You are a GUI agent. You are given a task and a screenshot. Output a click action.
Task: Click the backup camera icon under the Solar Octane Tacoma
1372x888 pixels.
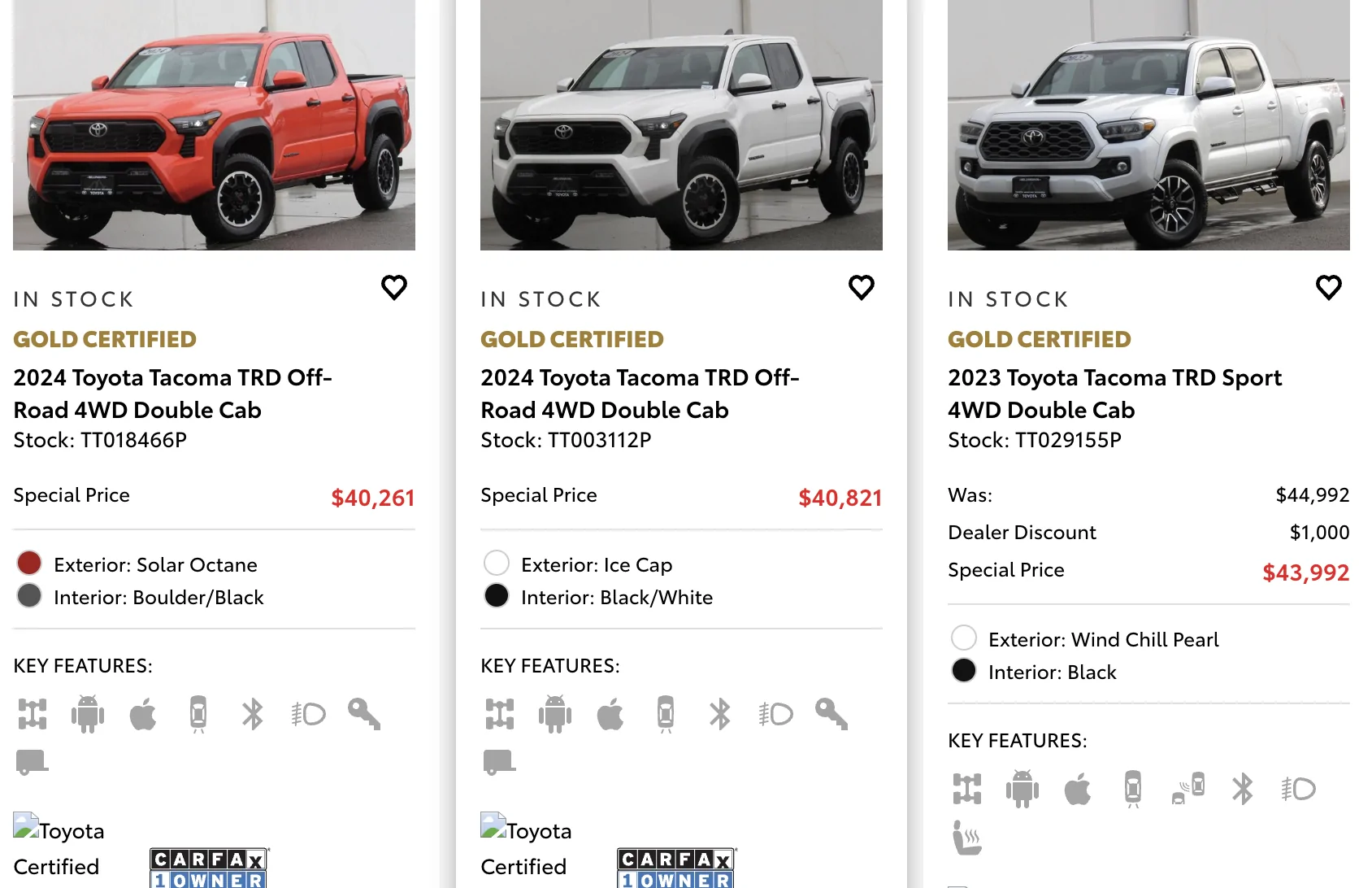click(198, 714)
